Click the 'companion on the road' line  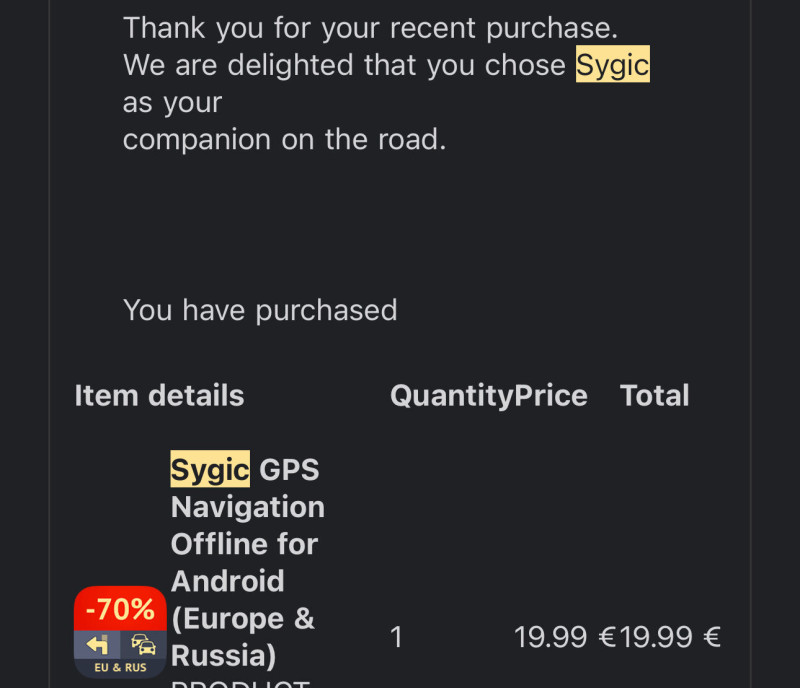pos(285,139)
